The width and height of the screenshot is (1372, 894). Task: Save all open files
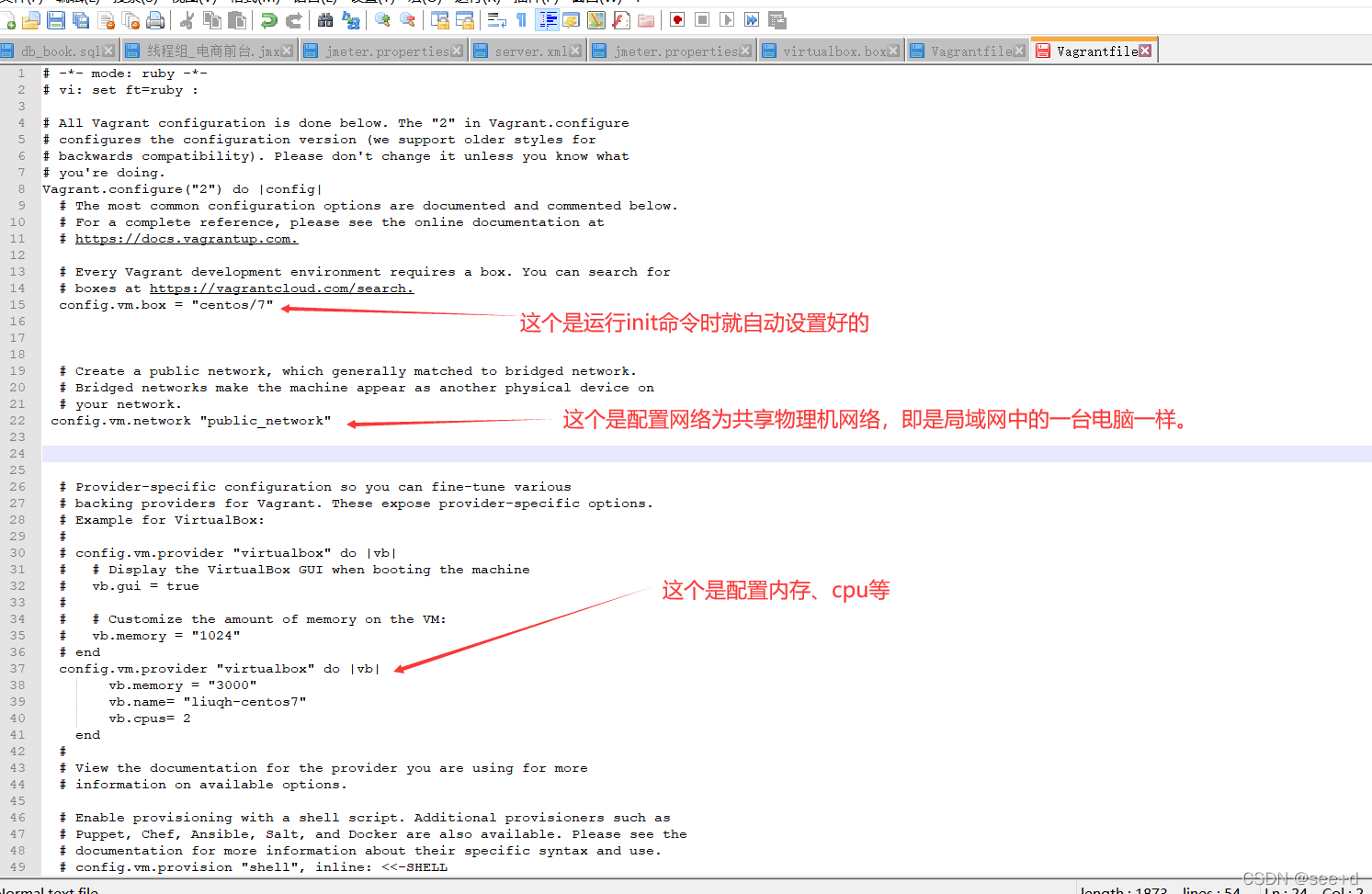79,19
